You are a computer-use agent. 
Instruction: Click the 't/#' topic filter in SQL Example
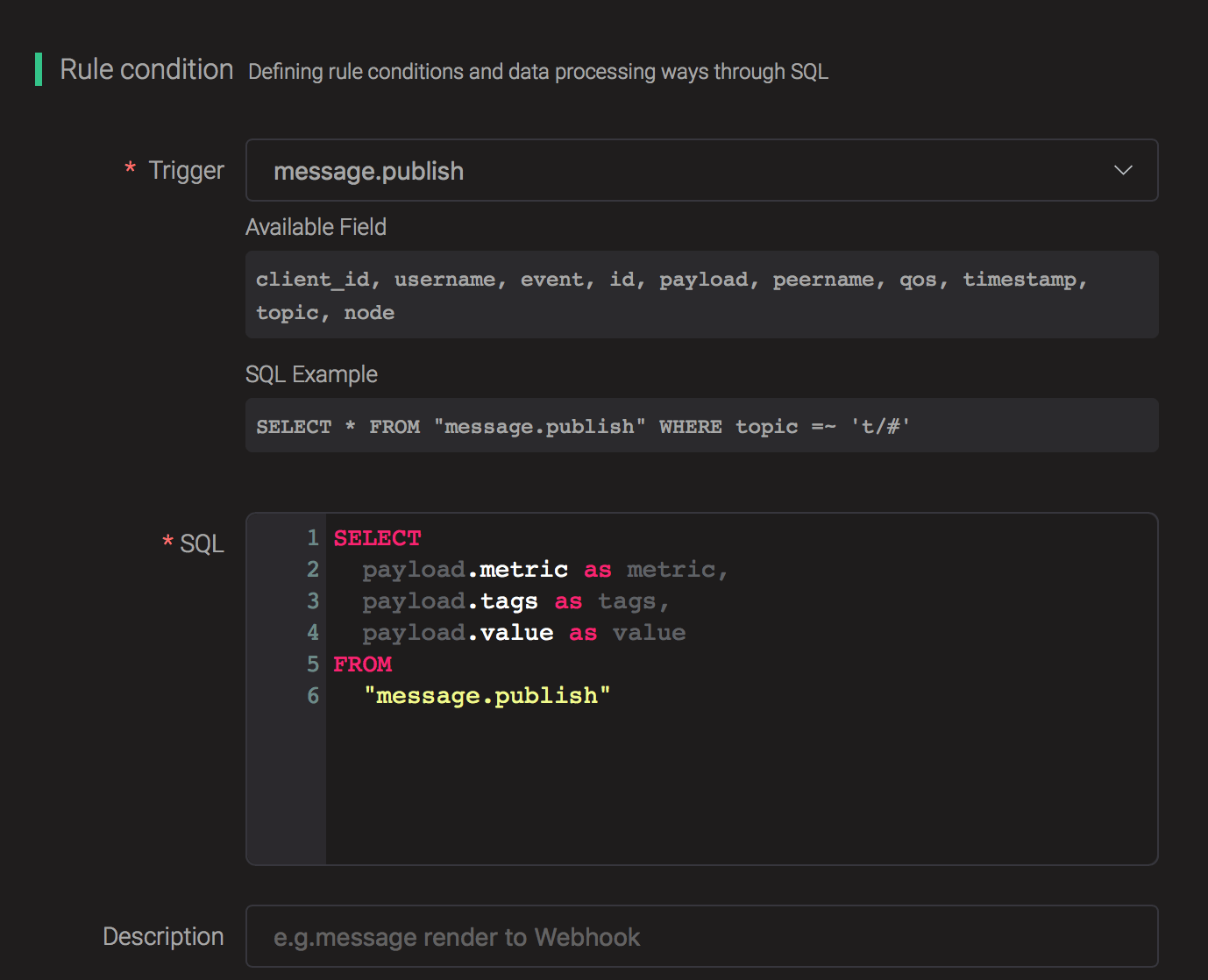pyautogui.click(x=880, y=427)
